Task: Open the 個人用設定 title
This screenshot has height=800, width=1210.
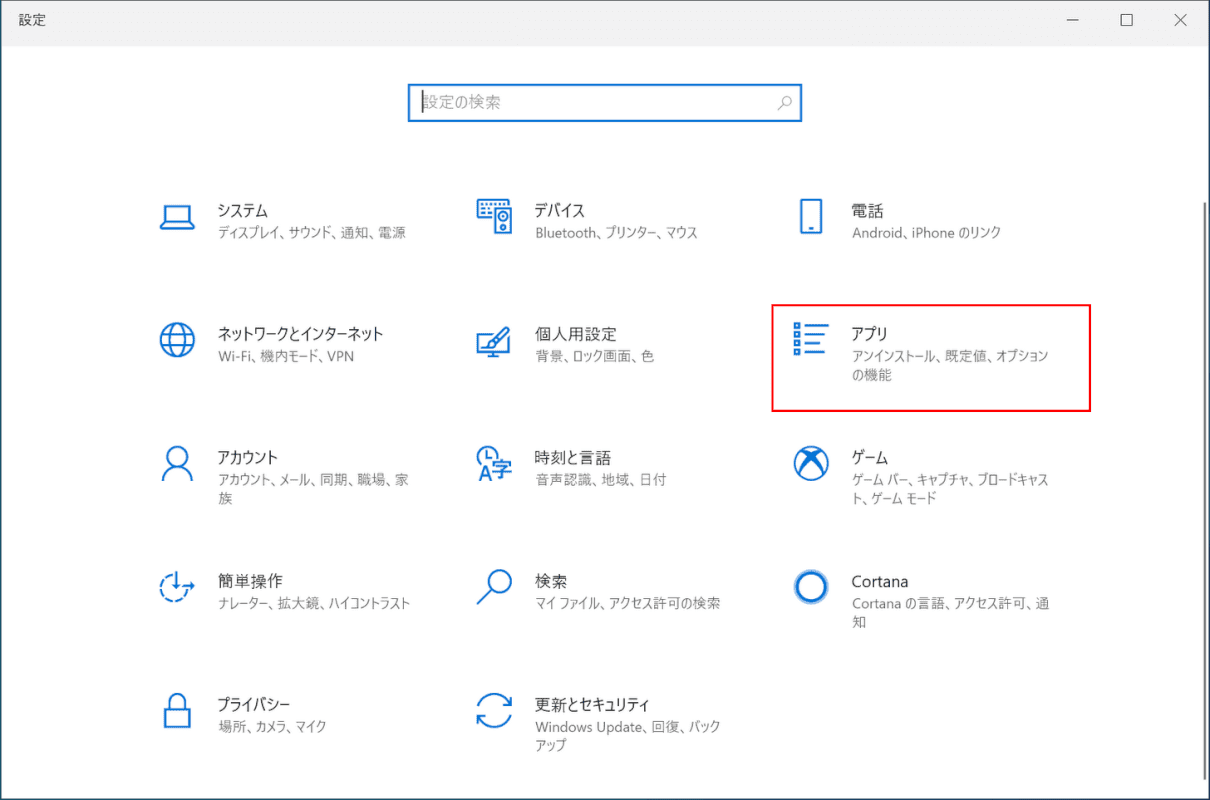Action: click(x=576, y=334)
